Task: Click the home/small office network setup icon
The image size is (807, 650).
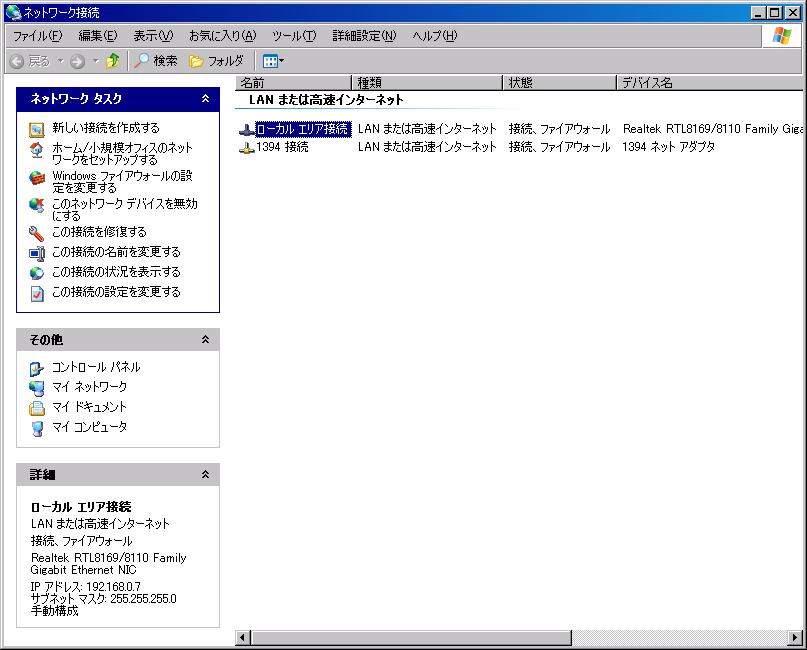Action: [x=37, y=150]
